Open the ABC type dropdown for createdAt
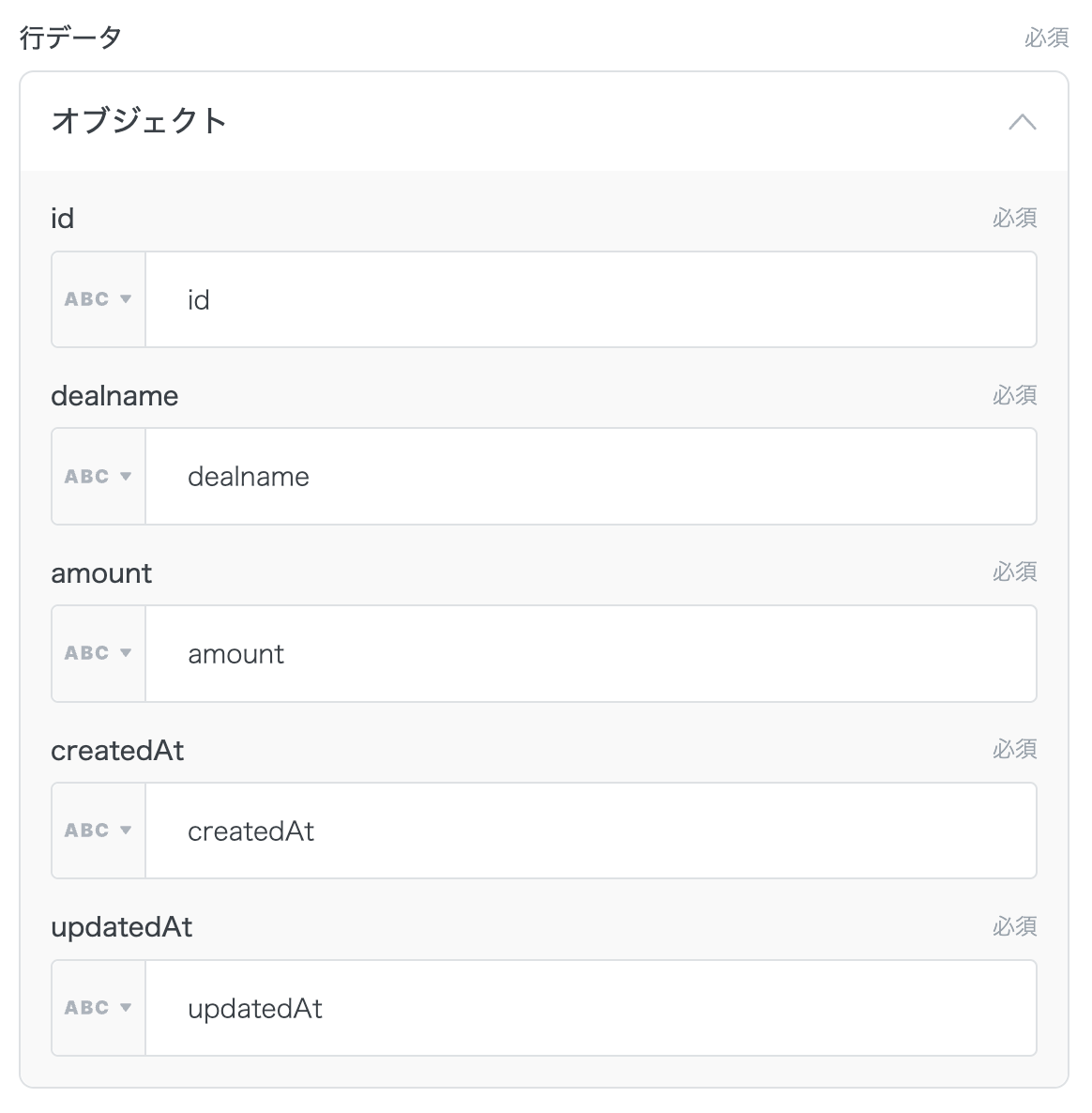This screenshot has height=1113, width=1092. (99, 831)
